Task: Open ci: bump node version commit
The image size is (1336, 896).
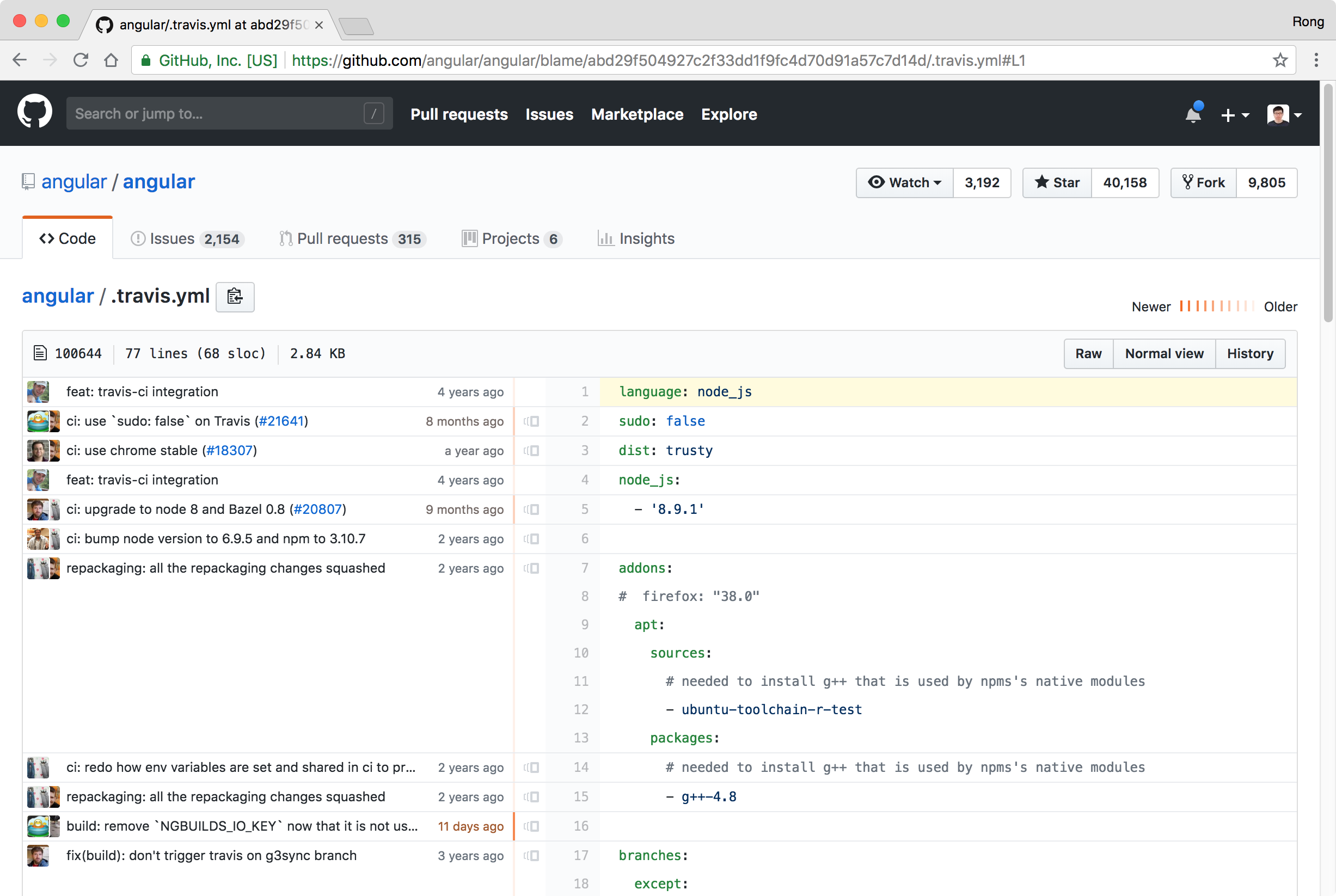Action: pos(216,539)
